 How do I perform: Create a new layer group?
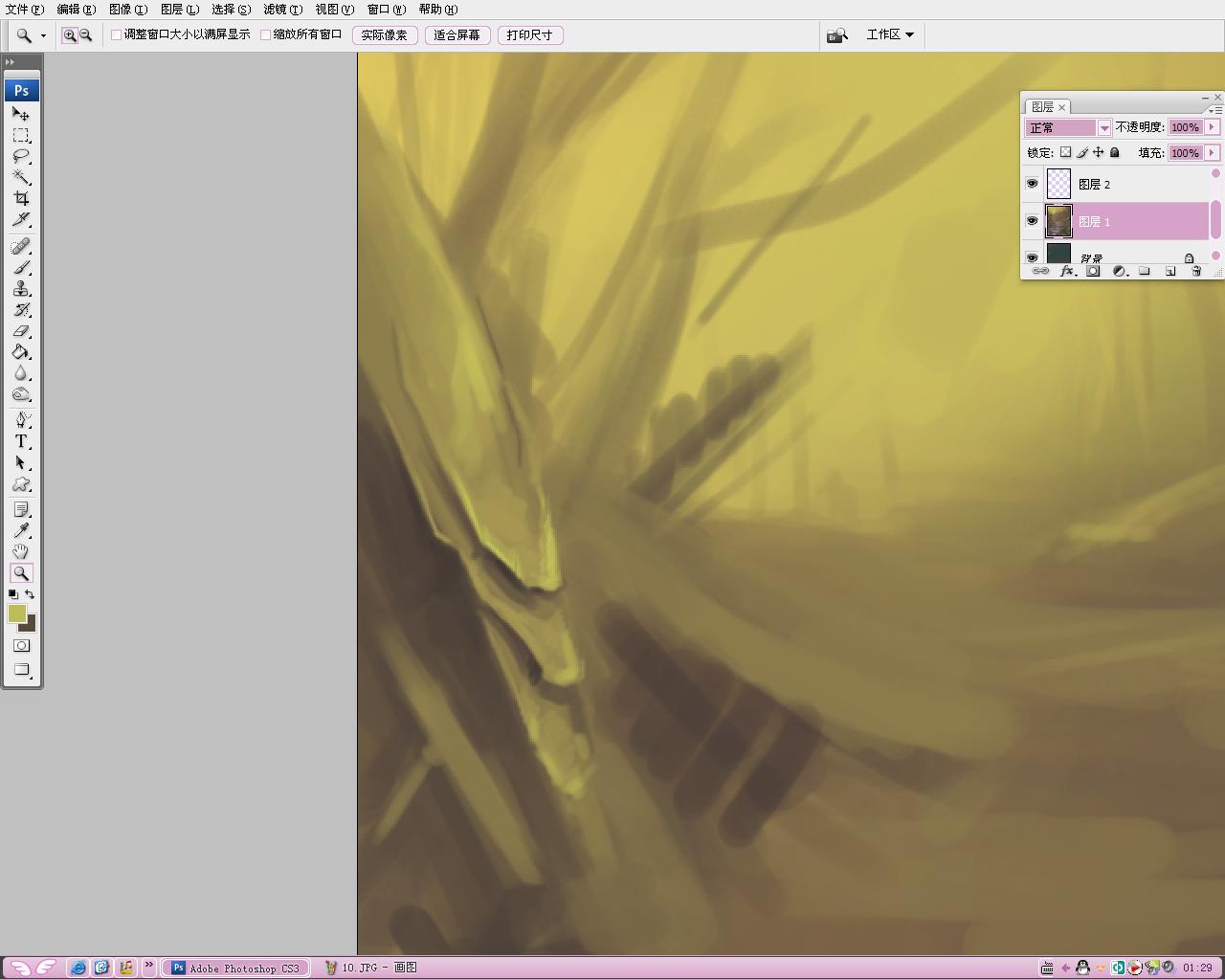(1144, 271)
